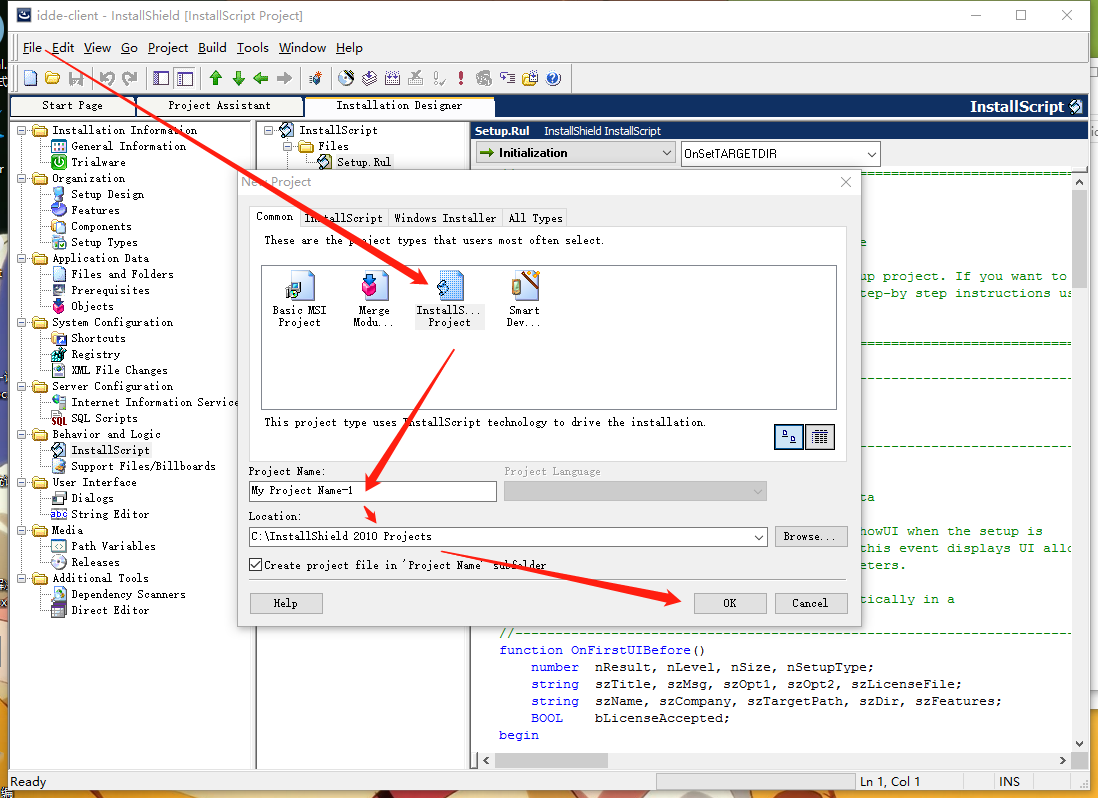This screenshot has height=798, width=1098.
Task: Click the red exclamation mark toolbar icon
Action: (x=461, y=78)
